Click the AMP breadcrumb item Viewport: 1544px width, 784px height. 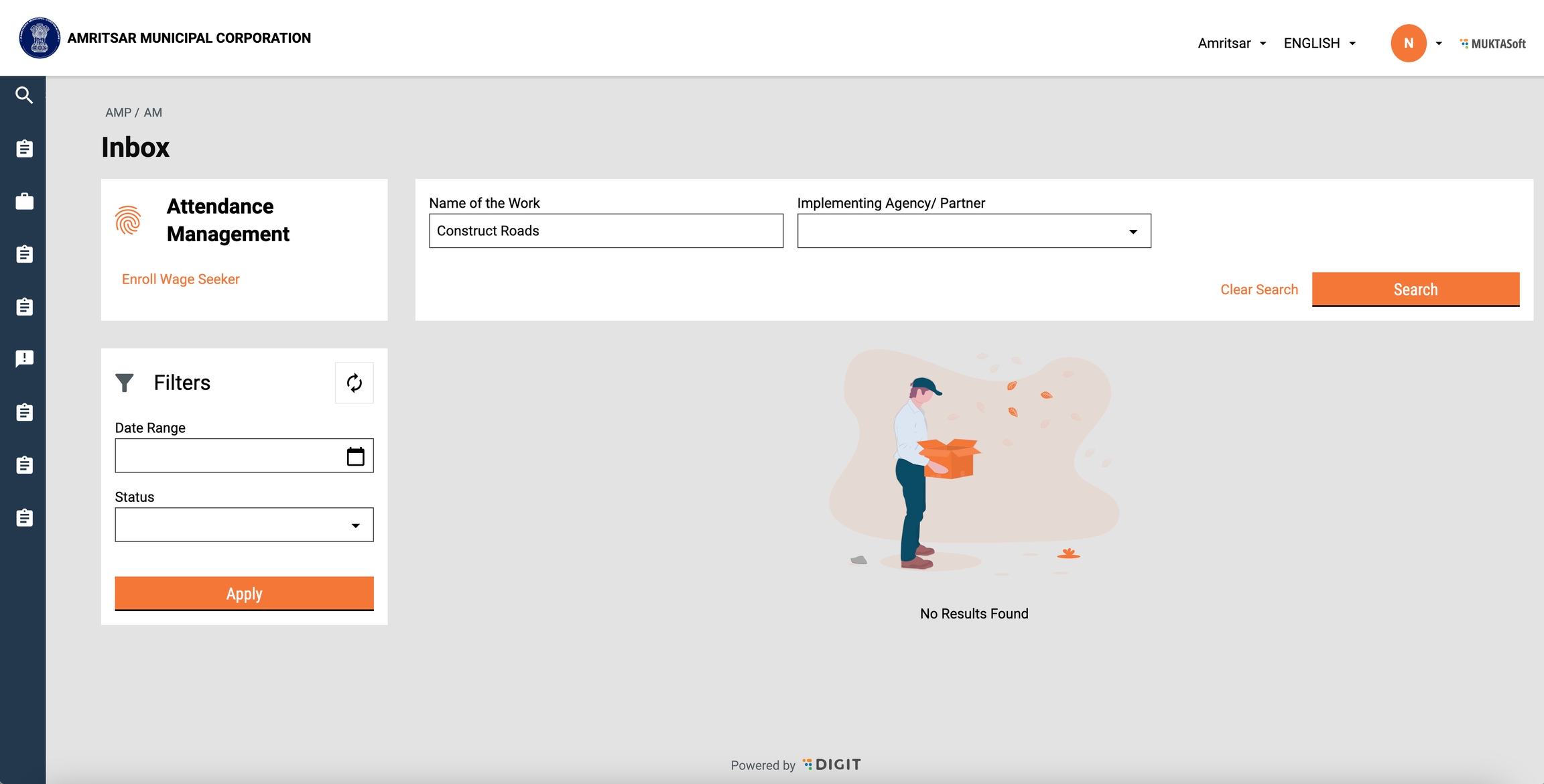pos(118,113)
